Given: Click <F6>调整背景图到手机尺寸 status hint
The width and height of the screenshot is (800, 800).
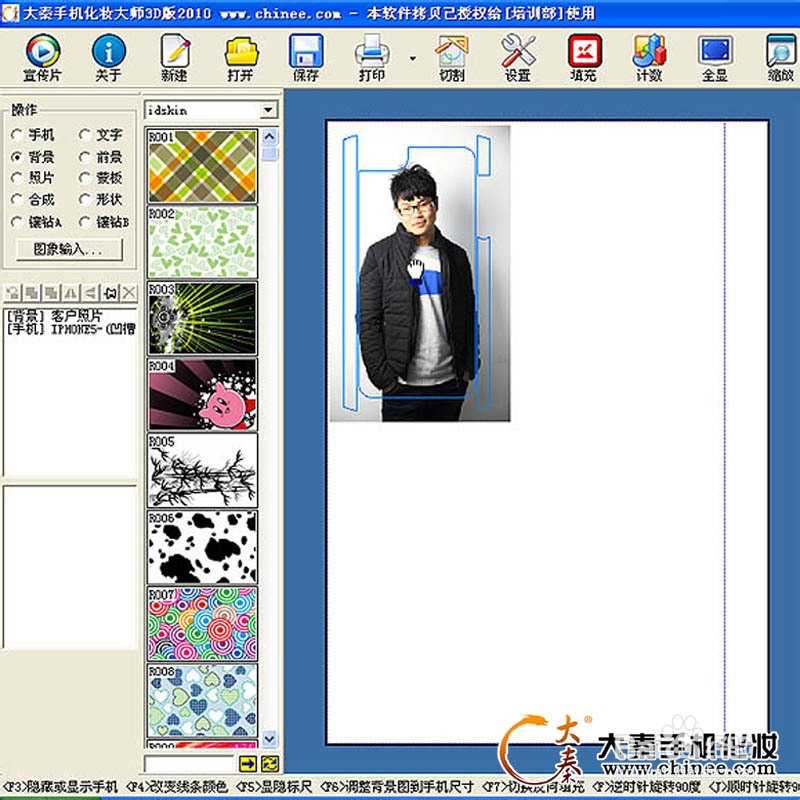Looking at the screenshot, I should (397, 787).
